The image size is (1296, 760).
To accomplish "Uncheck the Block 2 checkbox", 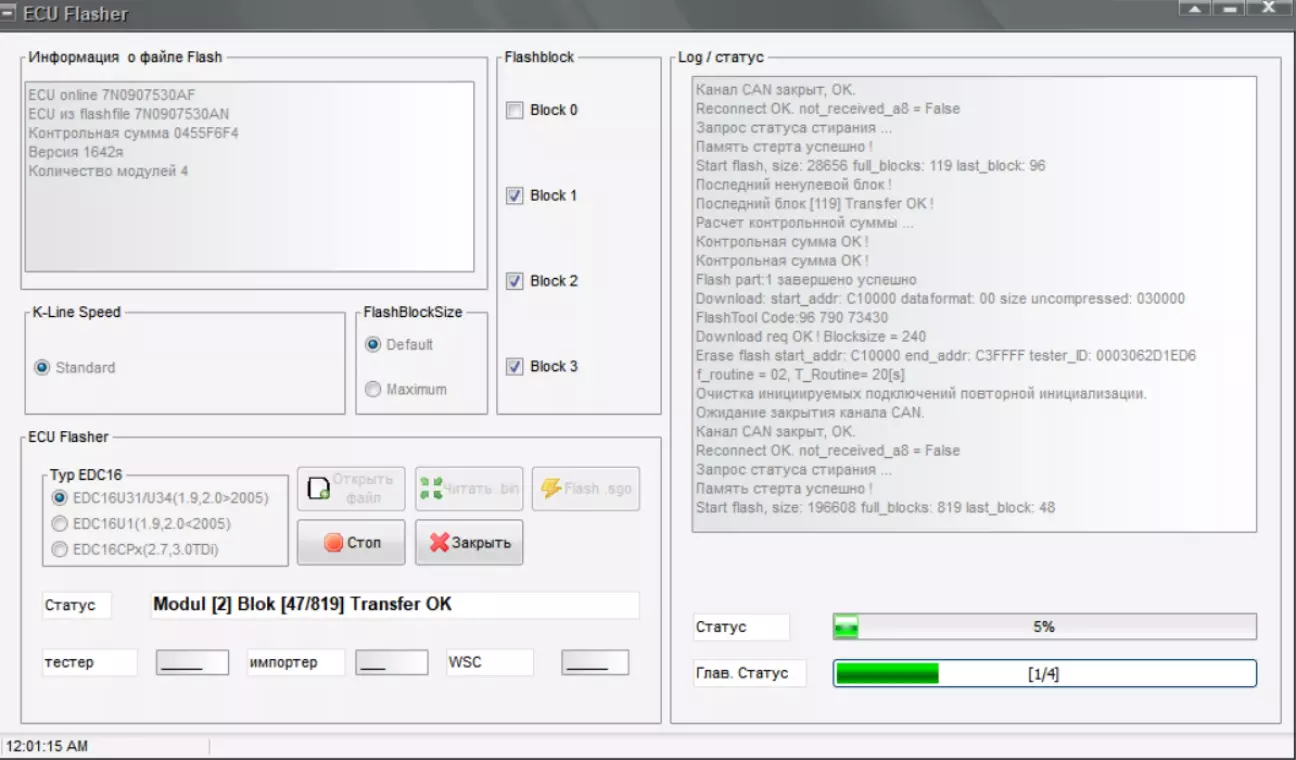I will (x=515, y=281).
